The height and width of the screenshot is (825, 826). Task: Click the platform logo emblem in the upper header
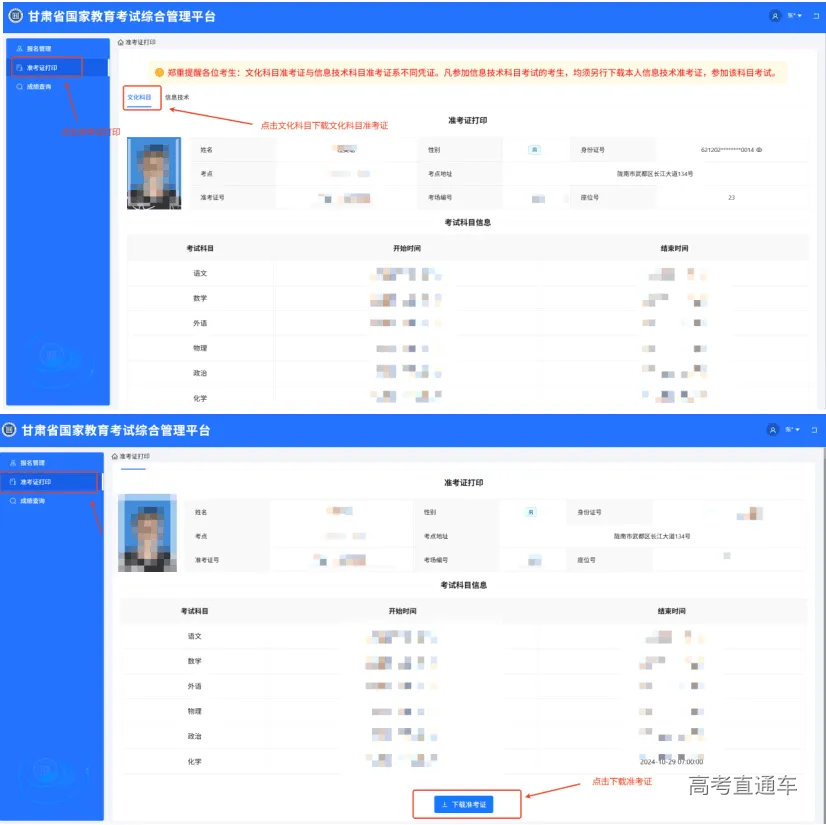tap(15, 16)
